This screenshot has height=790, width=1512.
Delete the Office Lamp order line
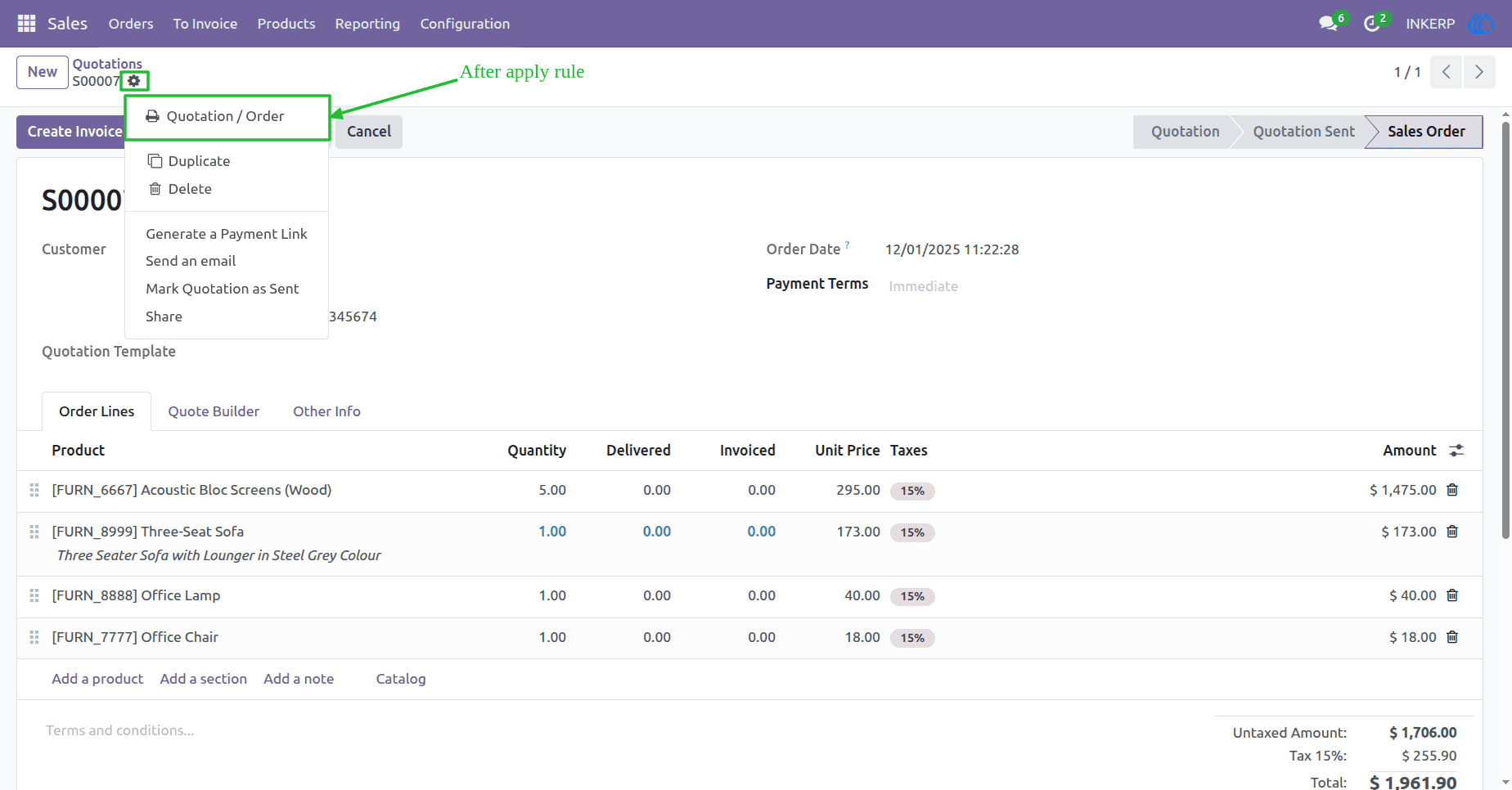click(x=1452, y=595)
